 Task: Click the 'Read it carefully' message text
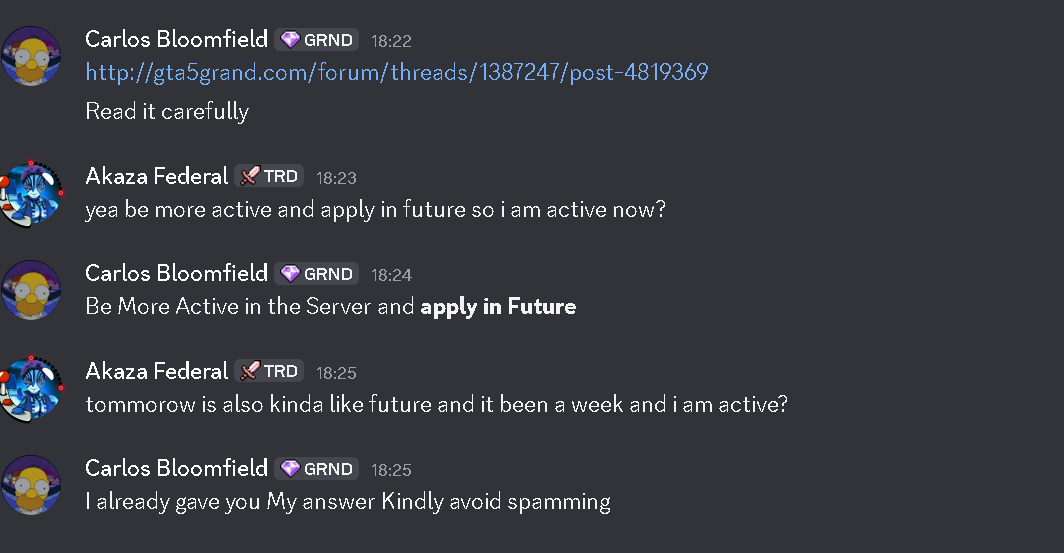pyautogui.click(x=168, y=111)
